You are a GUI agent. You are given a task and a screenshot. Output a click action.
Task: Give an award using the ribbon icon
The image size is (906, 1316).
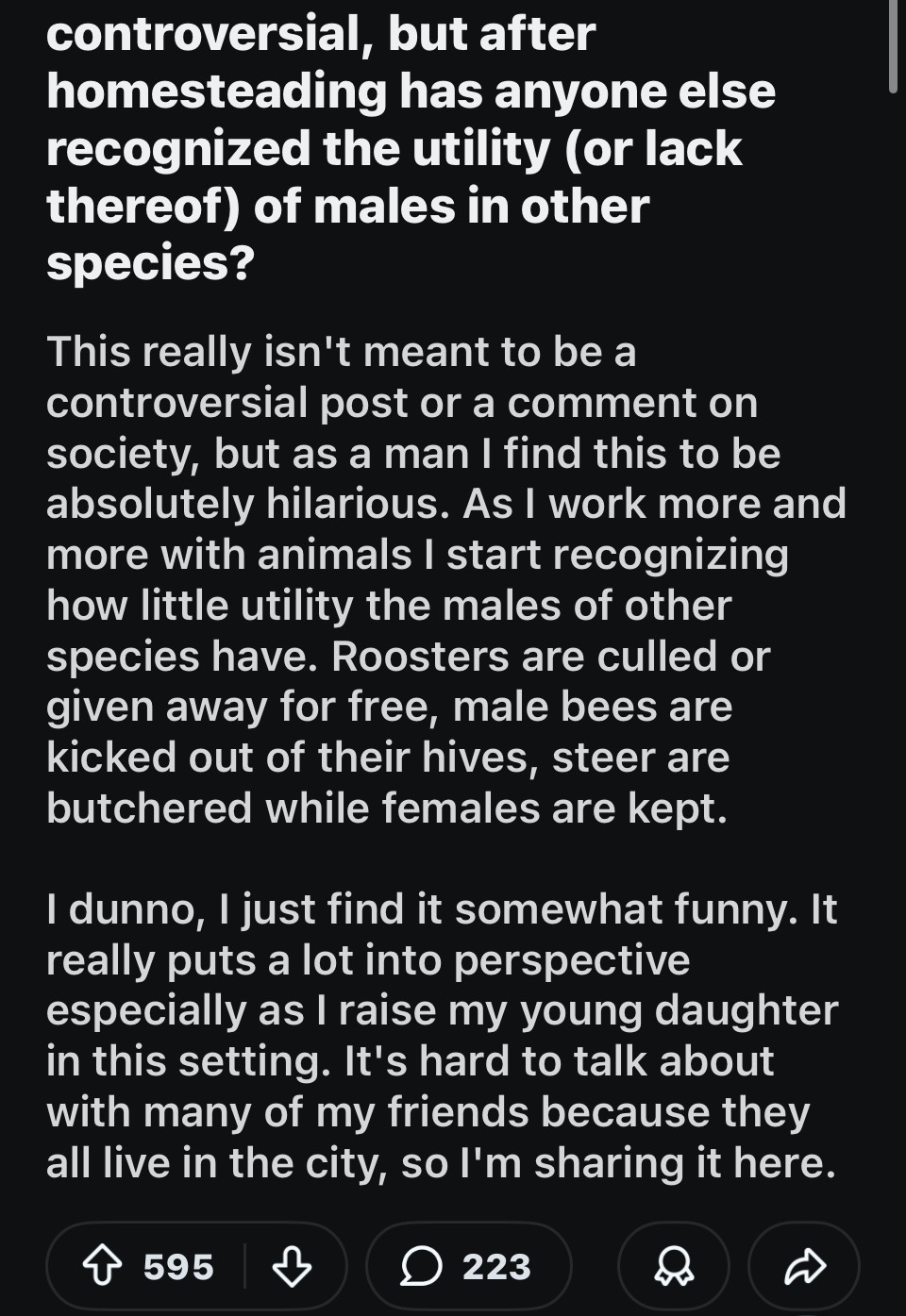coord(674,1266)
